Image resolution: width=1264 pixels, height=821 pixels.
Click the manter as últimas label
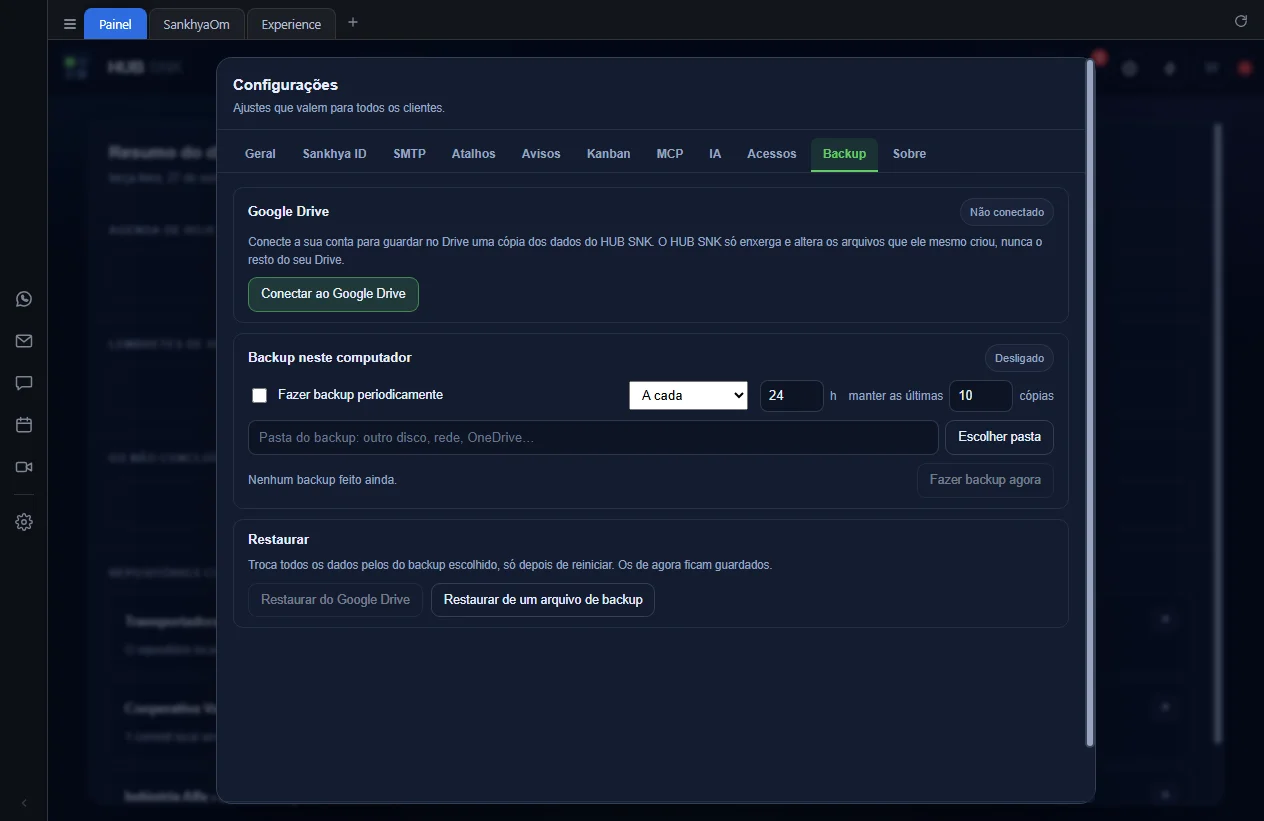pyautogui.click(x=895, y=396)
